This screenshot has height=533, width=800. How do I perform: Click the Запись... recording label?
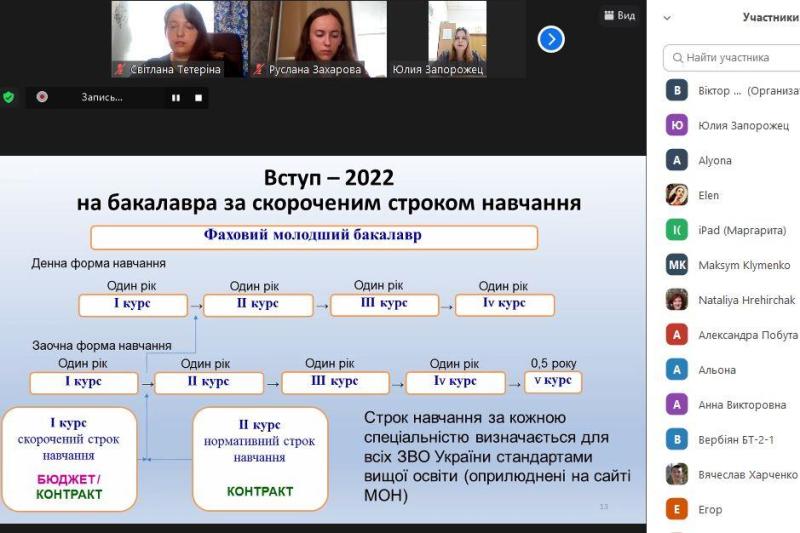[102, 97]
